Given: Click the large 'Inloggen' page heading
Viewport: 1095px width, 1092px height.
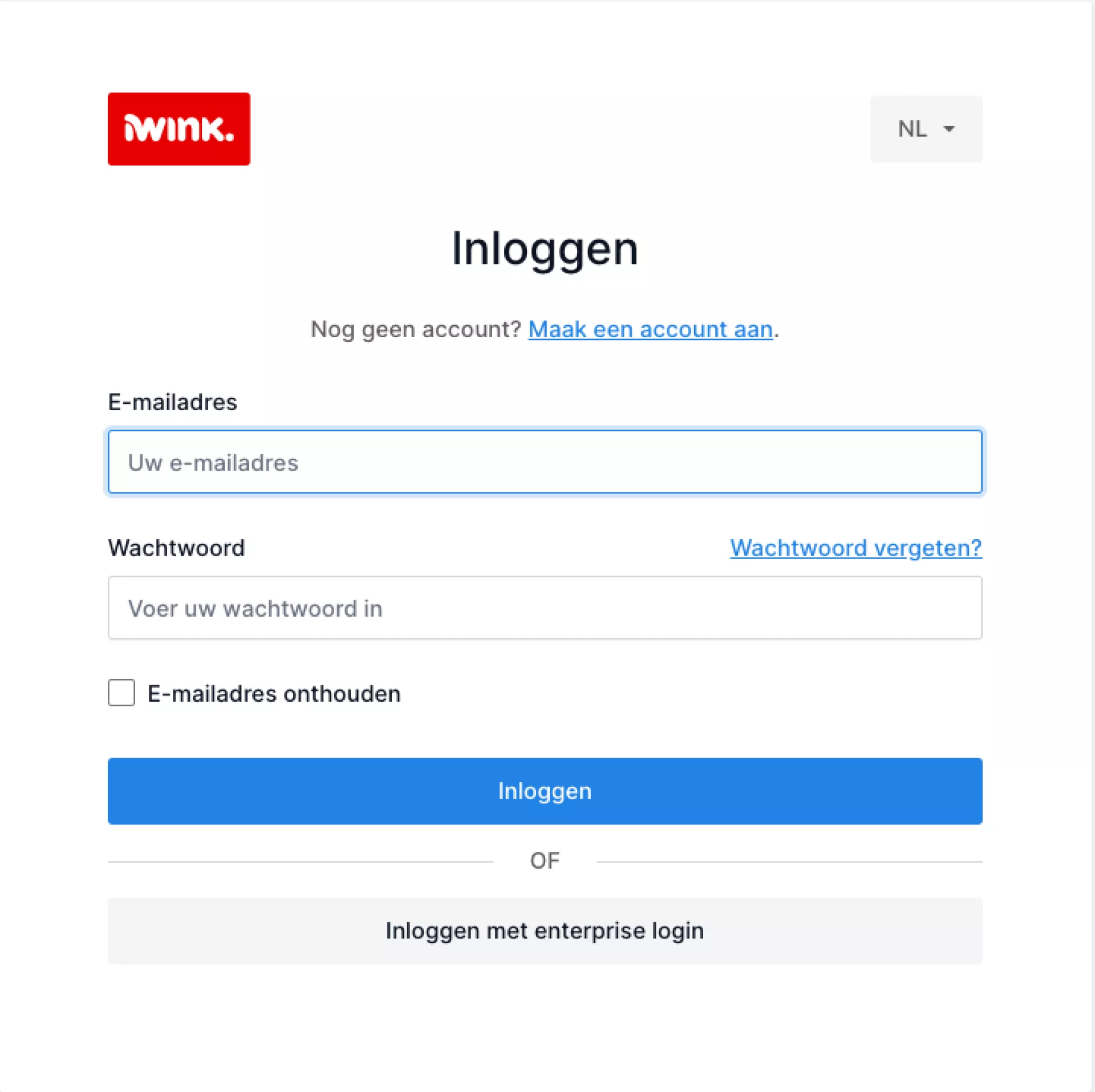Looking at the screenshot, I should [545, 249].
